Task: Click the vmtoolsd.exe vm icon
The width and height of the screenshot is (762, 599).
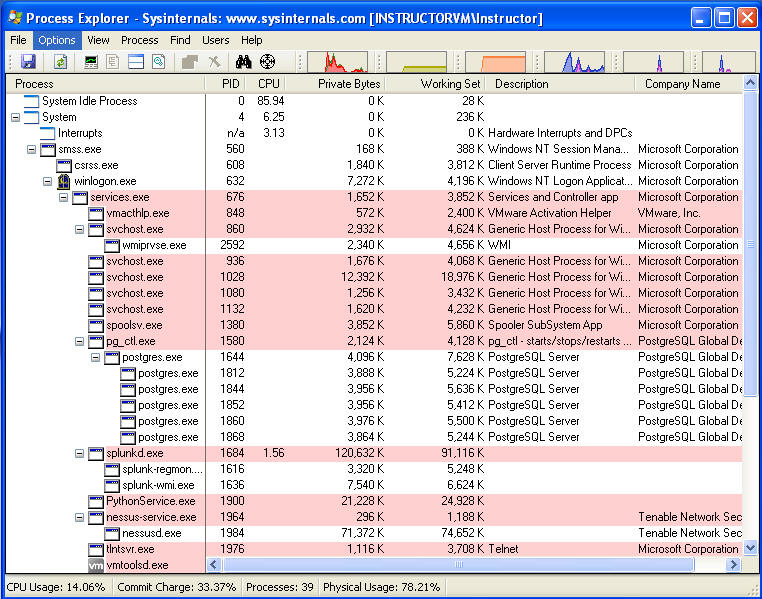Action: point(96,565)
